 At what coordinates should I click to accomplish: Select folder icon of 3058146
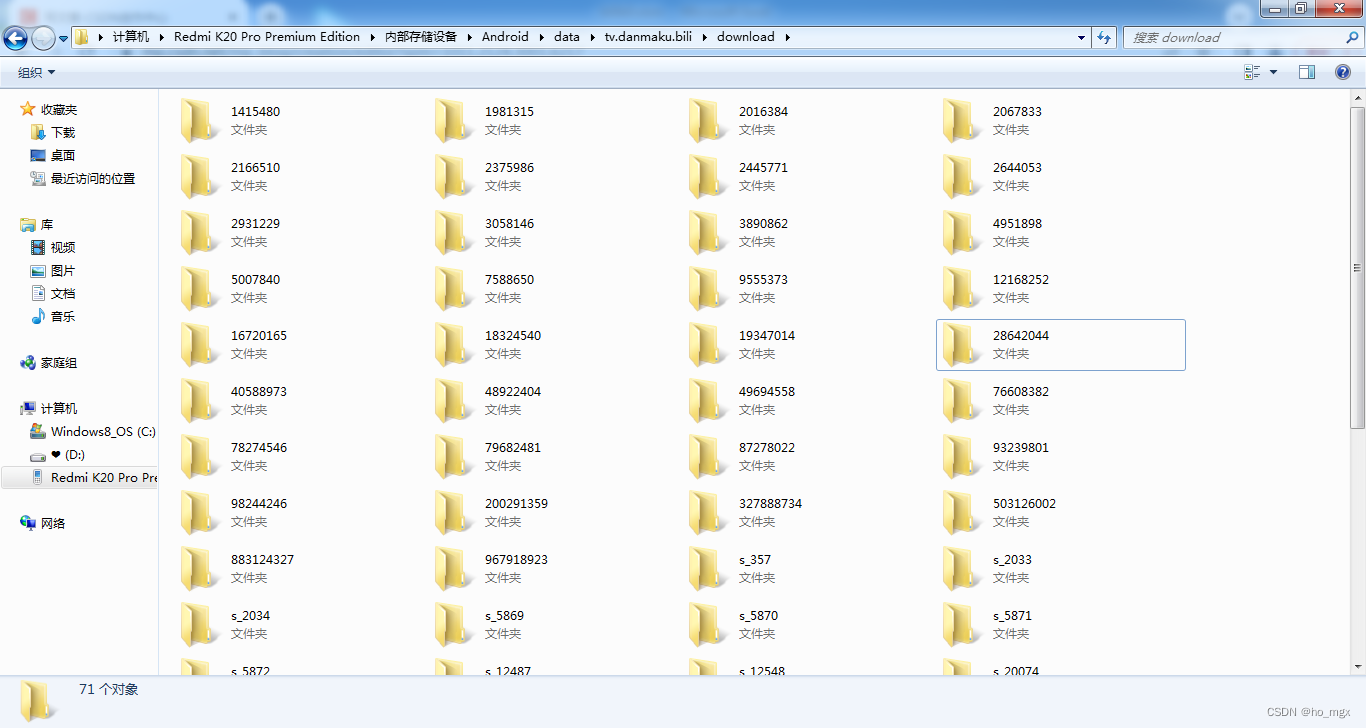[454, 233]
